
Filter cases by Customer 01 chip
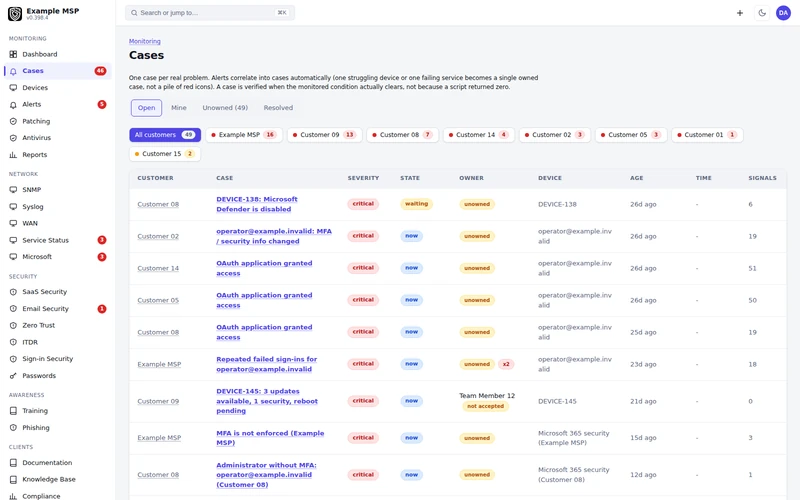point(707,135)
